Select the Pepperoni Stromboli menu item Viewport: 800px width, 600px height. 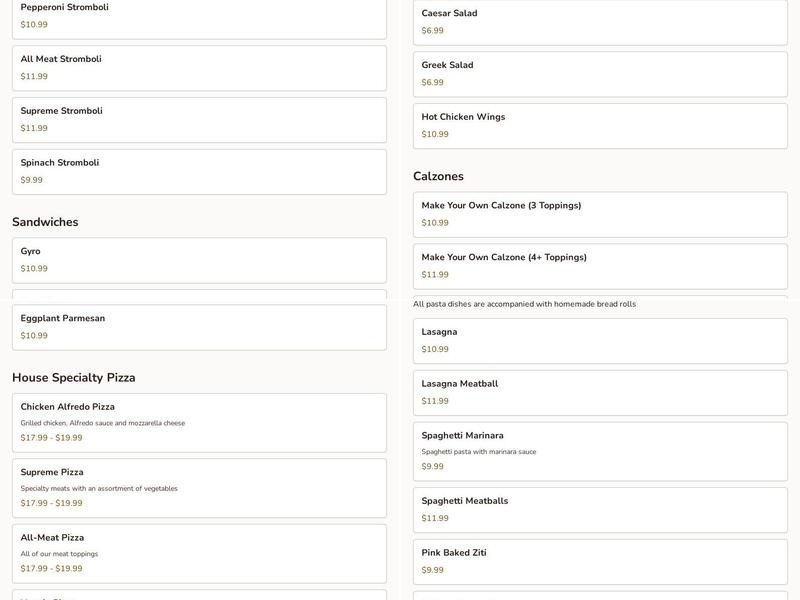(199, 16)
